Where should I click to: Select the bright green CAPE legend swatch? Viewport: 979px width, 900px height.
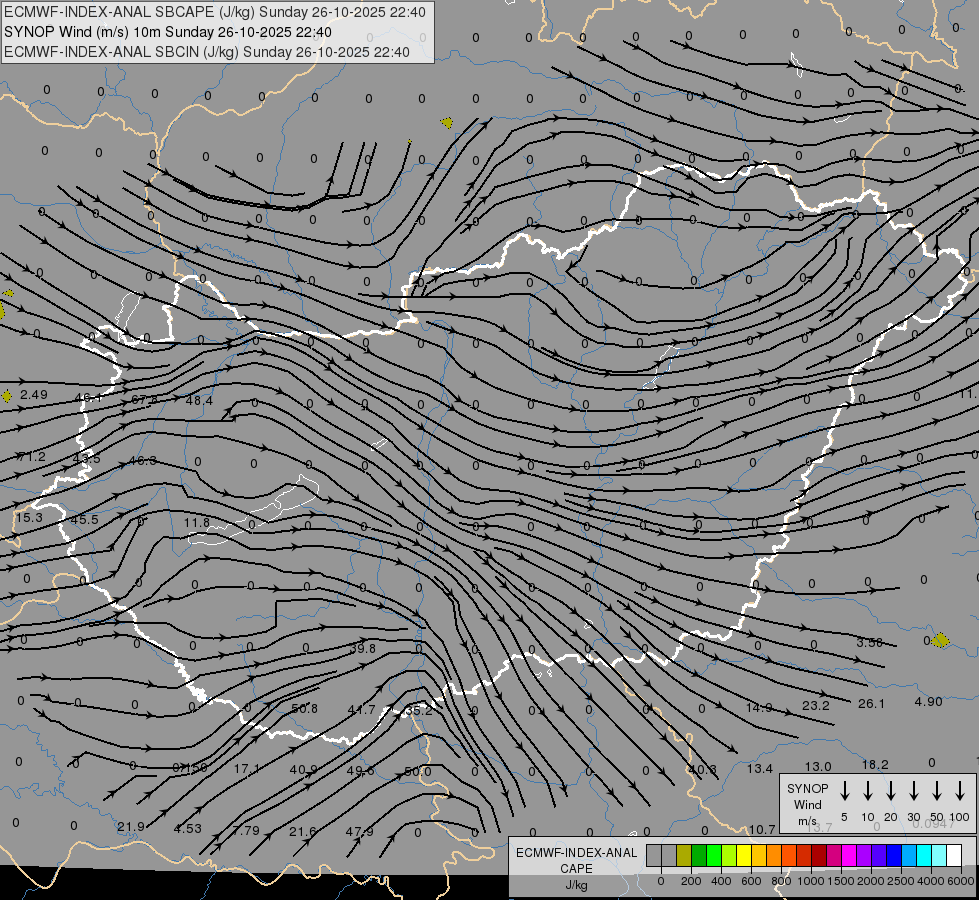[714, 855]
